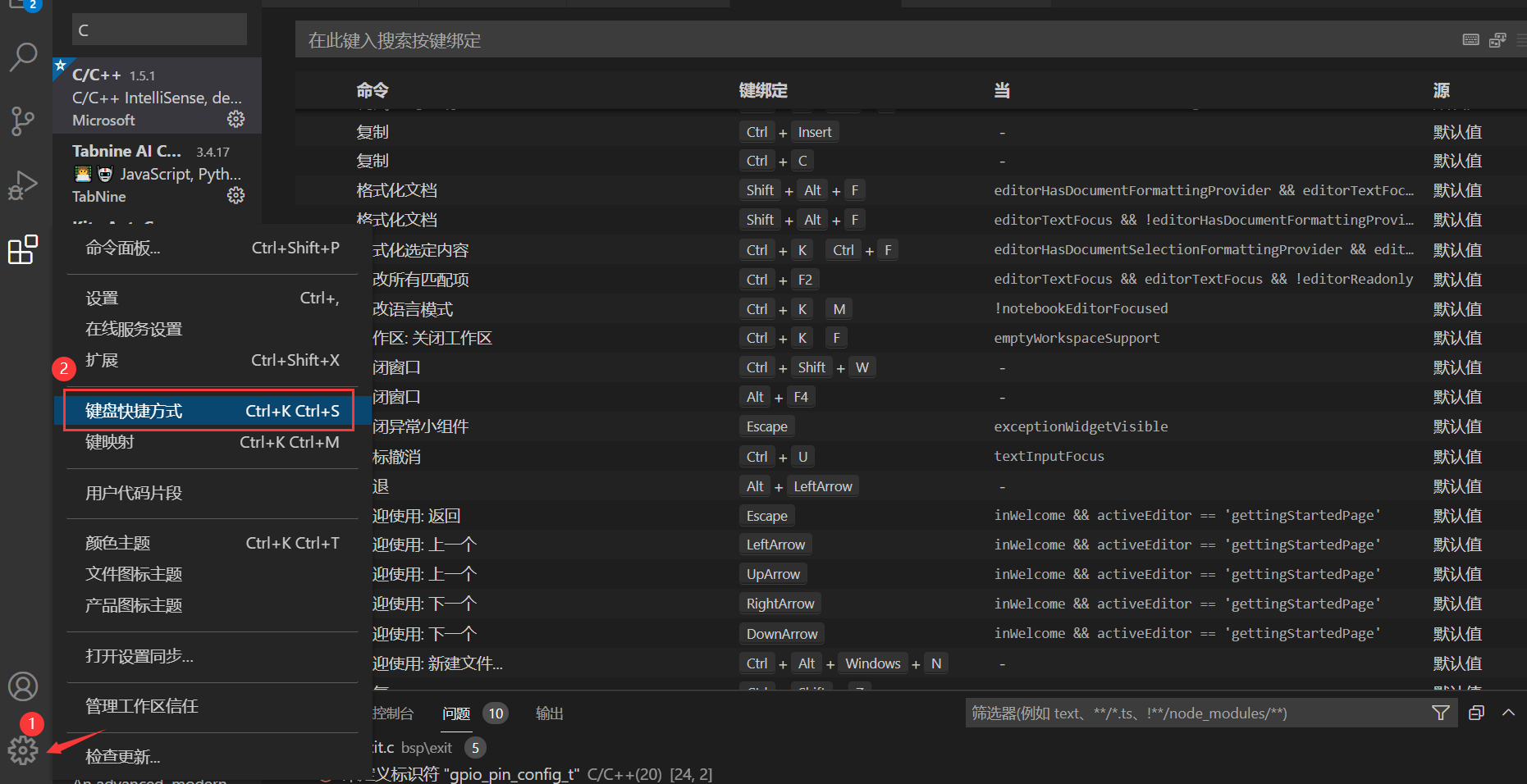Viewport: 1527px width, 784px height.
Task: Click the emptyWorkspaceSupport condition cell
Action: click(x=1077, y=338)
